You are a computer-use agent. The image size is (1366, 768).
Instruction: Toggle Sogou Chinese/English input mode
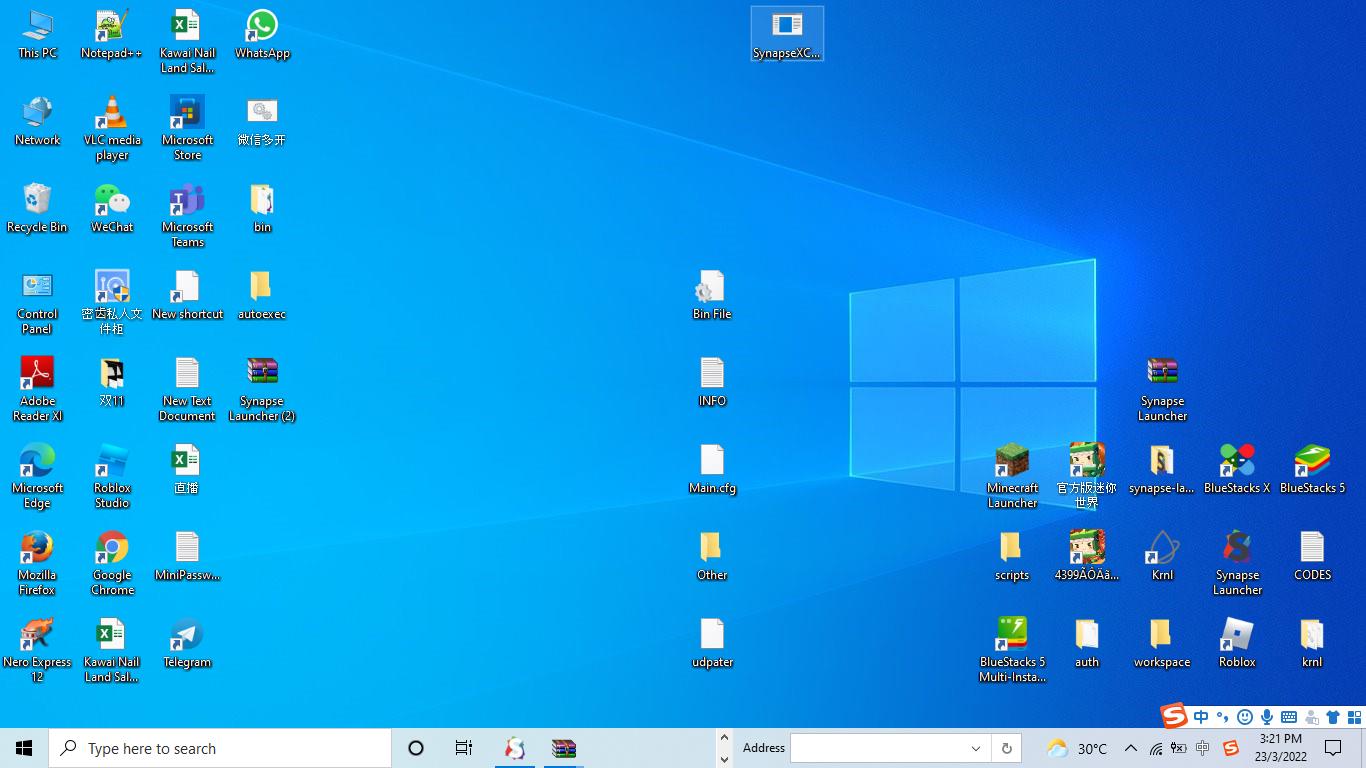(x=1201, y=717)
